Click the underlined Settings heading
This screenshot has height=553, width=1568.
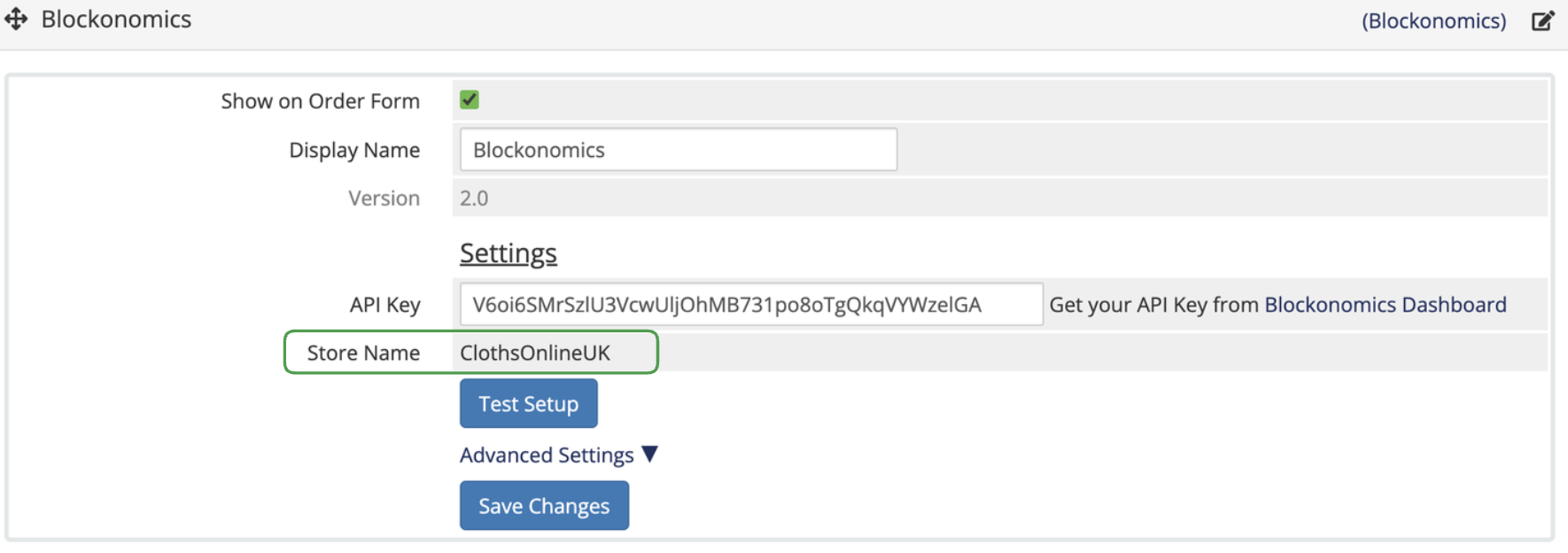click(x=508, y=253)
